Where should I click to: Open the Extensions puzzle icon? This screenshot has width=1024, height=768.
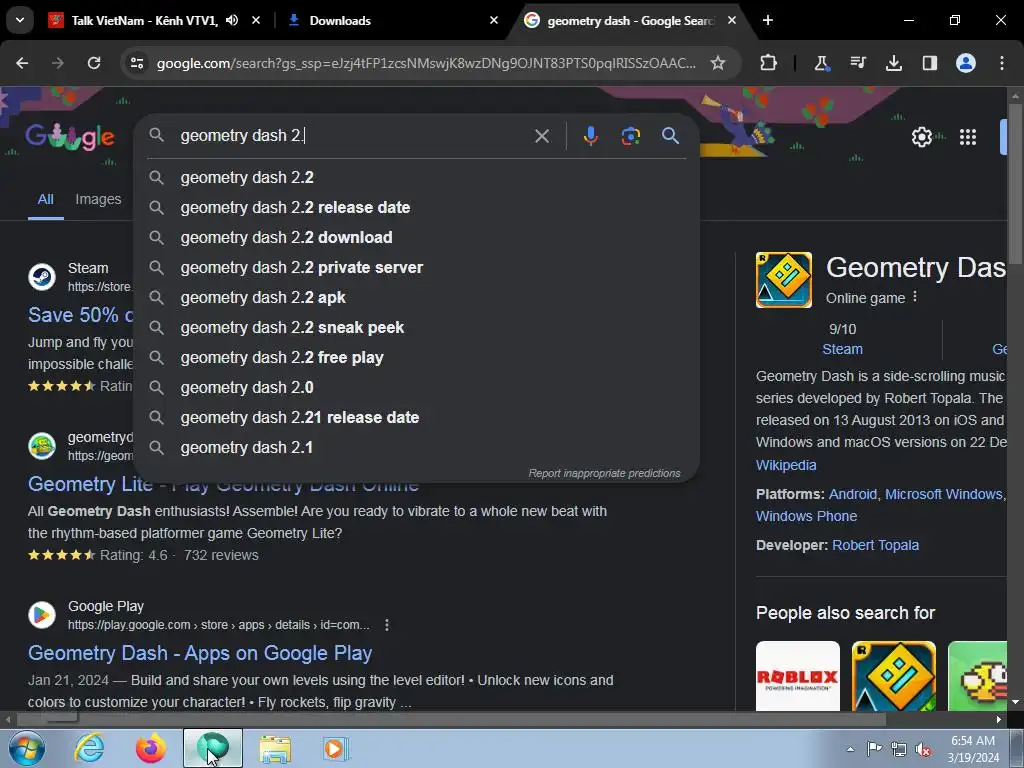pos(769,63)
